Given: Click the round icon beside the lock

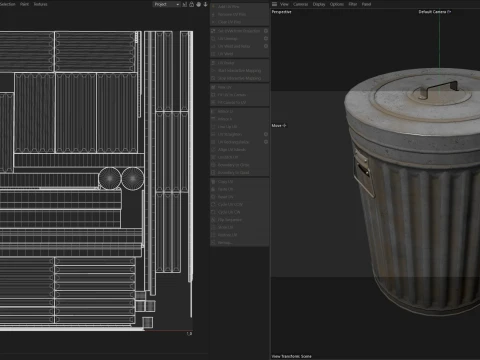Looking at the screenshot, I should (x=199, y=4).
